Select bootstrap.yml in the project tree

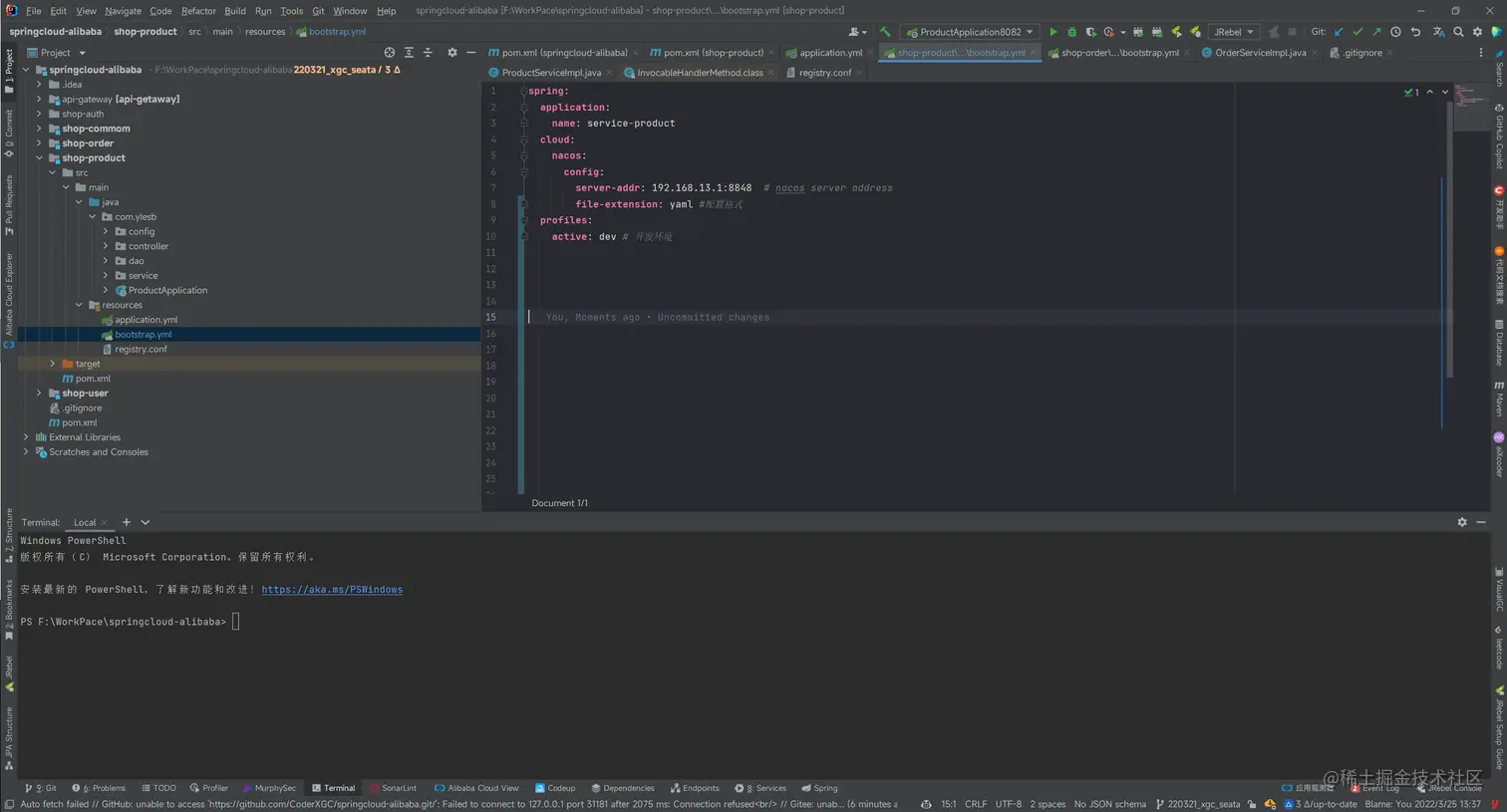pos(143,335)
